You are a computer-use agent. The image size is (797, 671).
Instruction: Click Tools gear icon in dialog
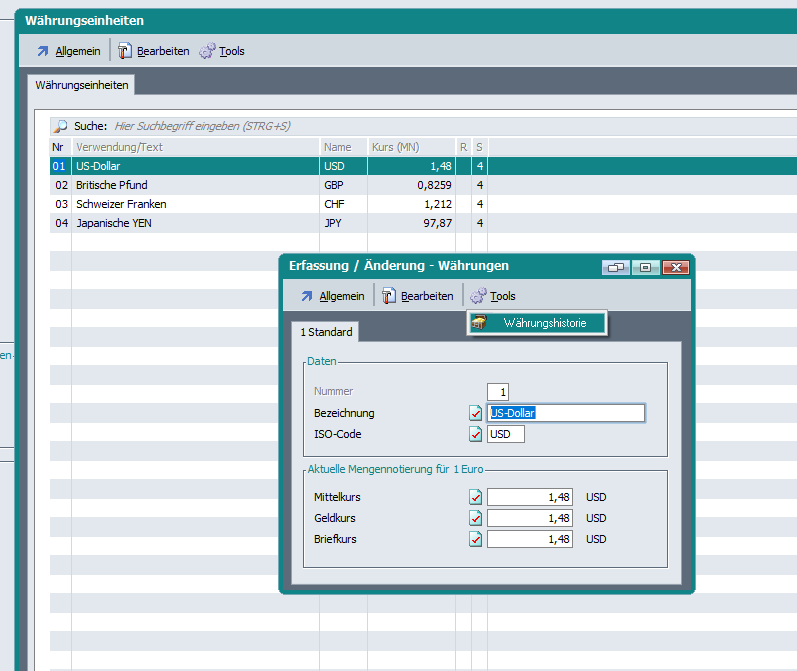[x=479, y=296]
